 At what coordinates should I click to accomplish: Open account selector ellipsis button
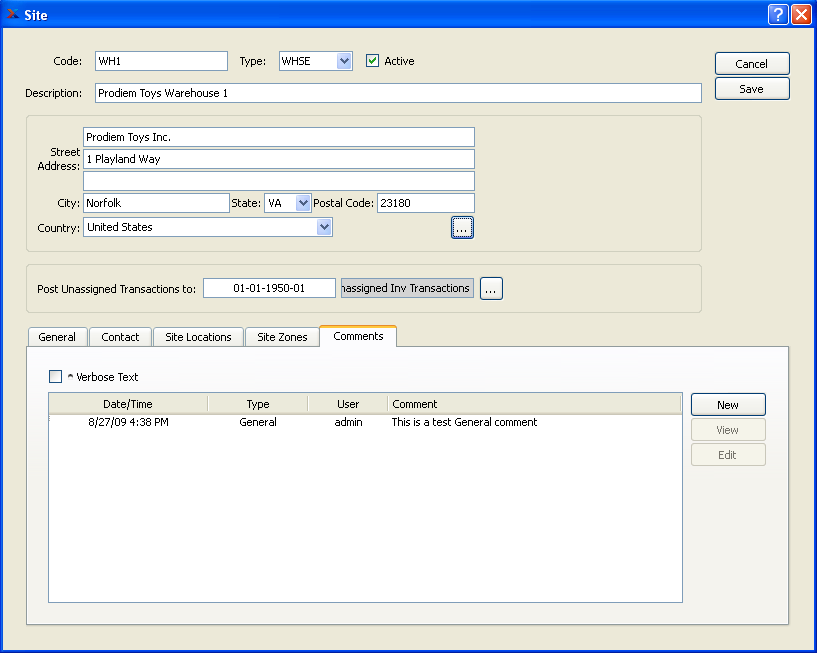click(490, 289)
